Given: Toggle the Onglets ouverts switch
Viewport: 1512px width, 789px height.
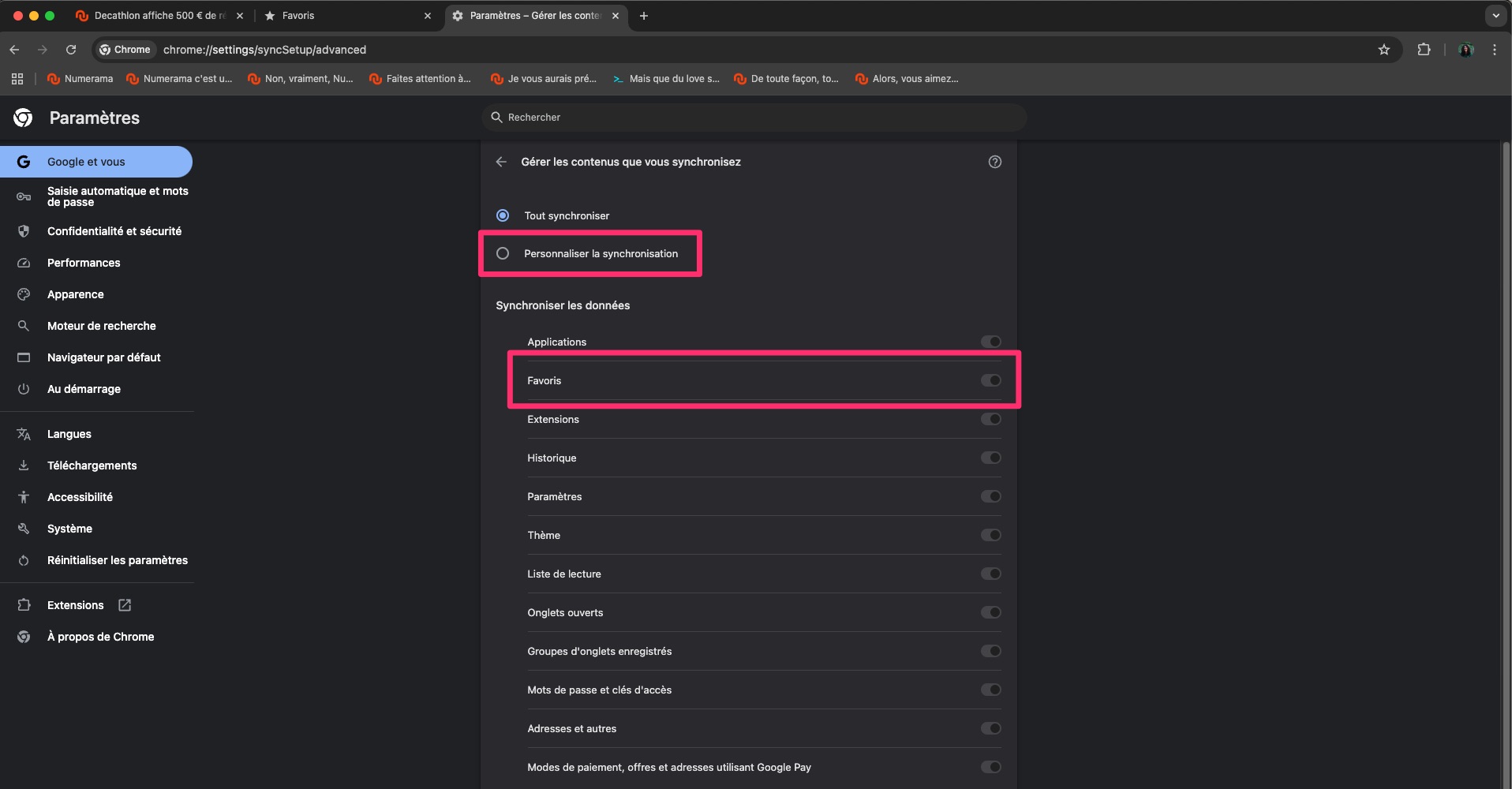Looking at the screenshot, I should [x=991, y=612].
